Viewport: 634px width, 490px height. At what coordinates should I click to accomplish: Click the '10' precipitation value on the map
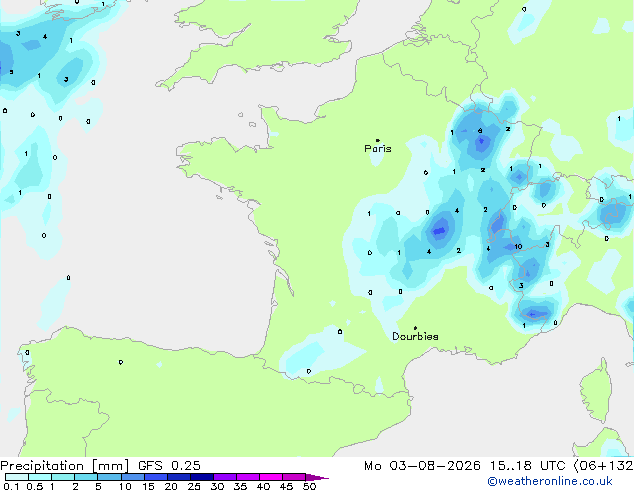(518, 247)
